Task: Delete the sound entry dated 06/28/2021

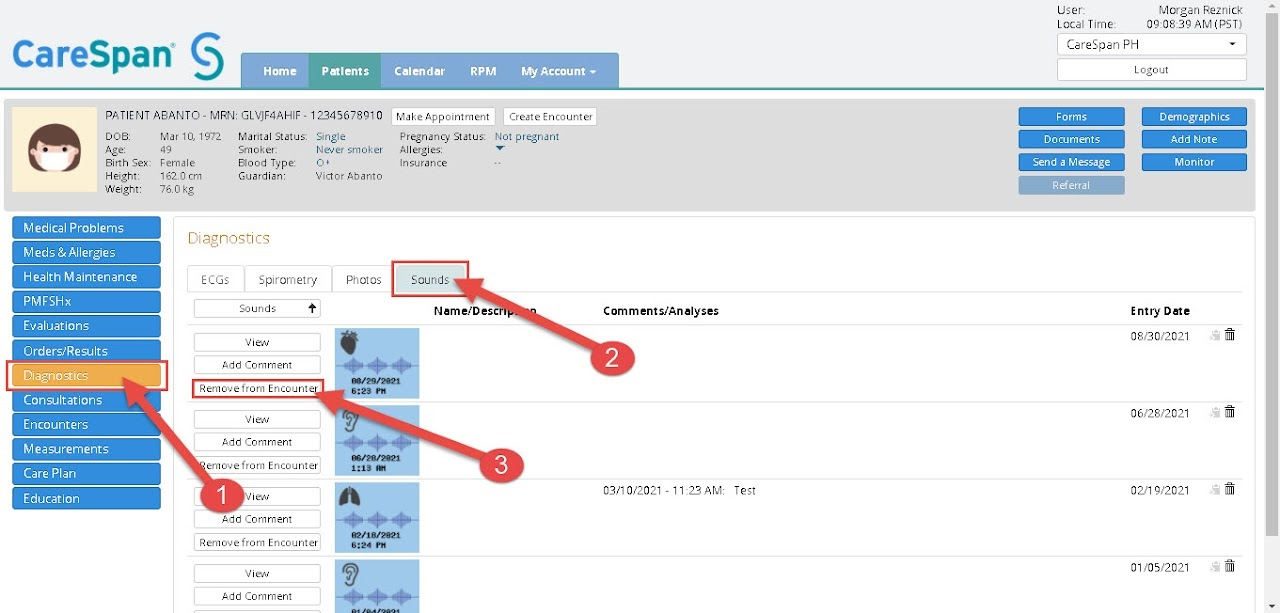Action: (x=1230, y=412)
